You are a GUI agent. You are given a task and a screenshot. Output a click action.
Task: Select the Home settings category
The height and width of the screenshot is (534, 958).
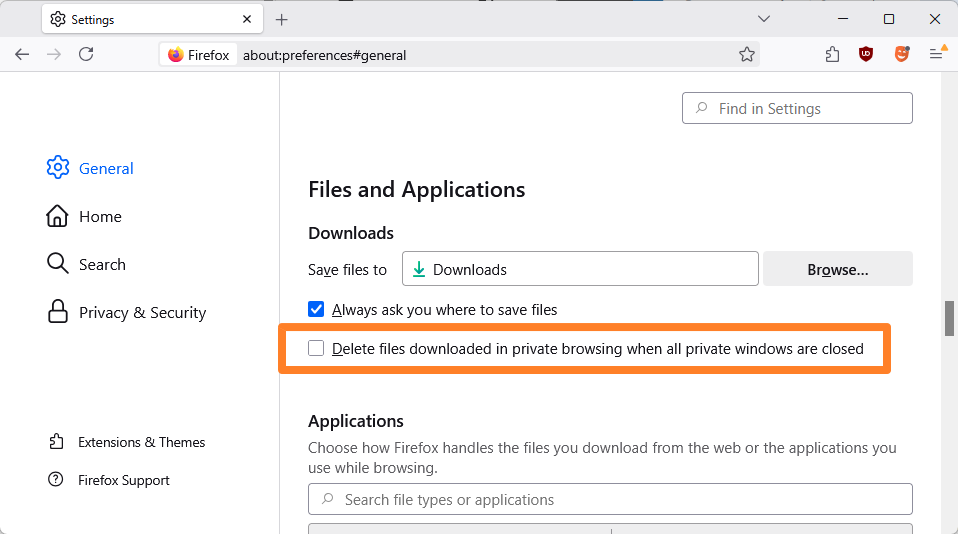tap(99, 217)
